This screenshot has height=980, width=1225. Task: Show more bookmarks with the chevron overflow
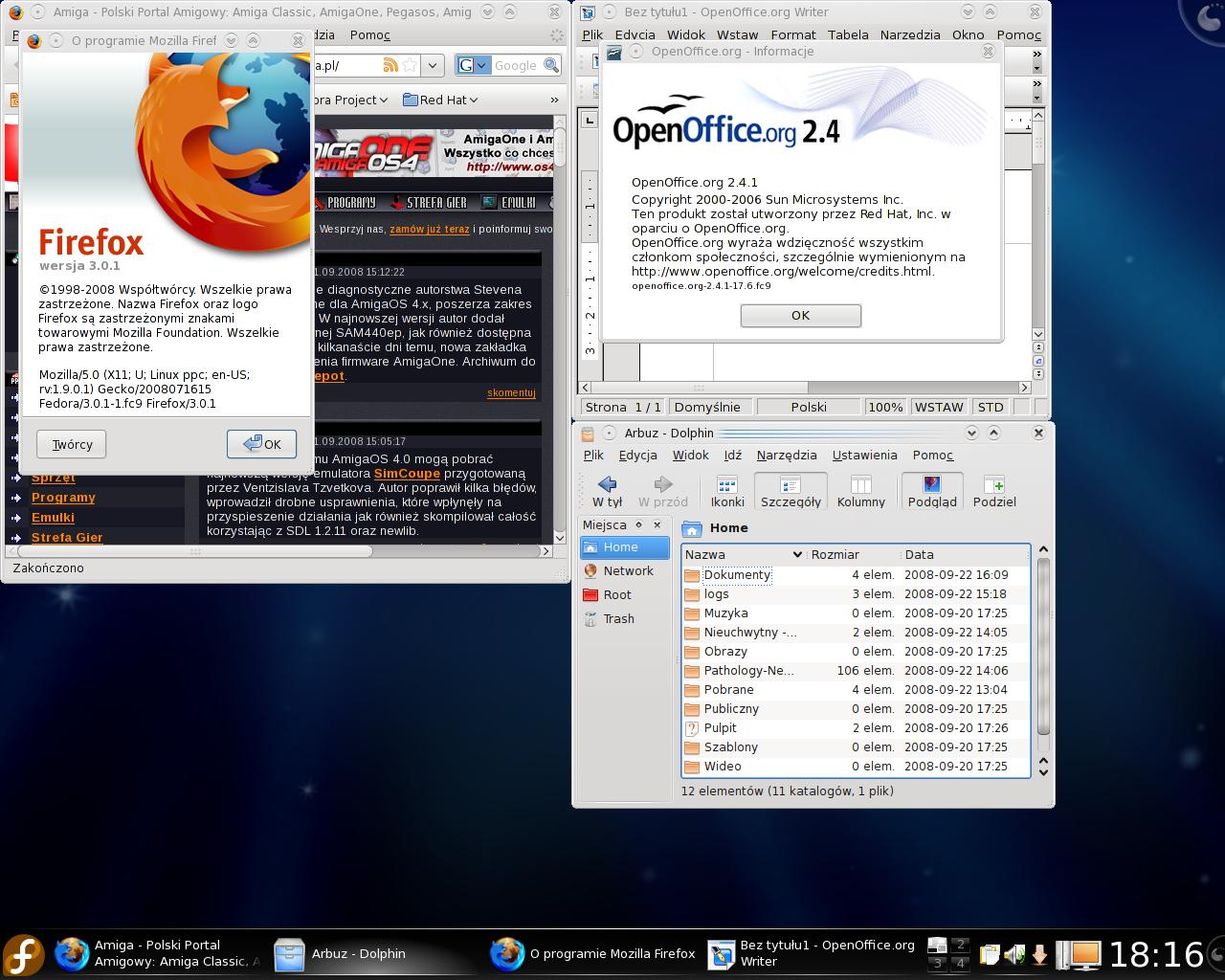click(x=553, y=100)
